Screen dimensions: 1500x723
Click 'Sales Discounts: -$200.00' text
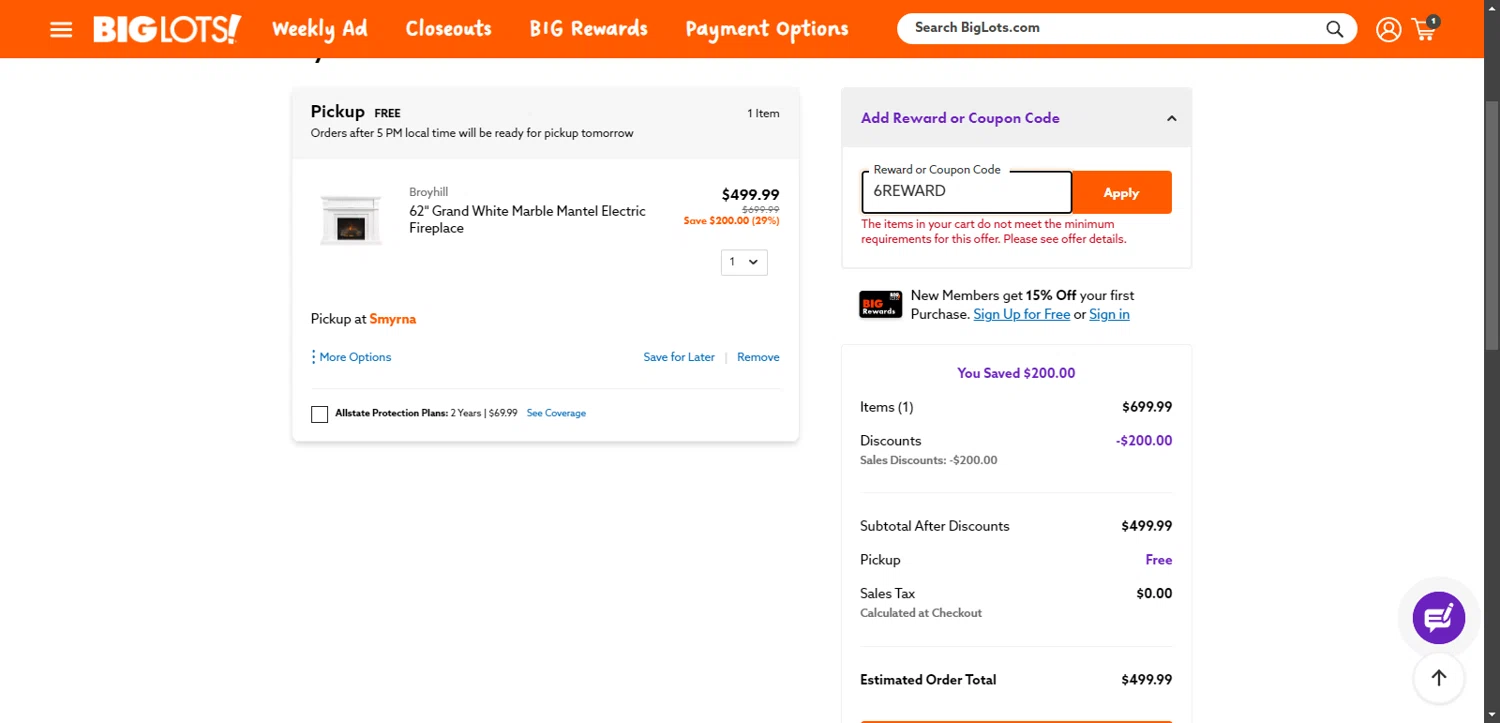[928, 460]
